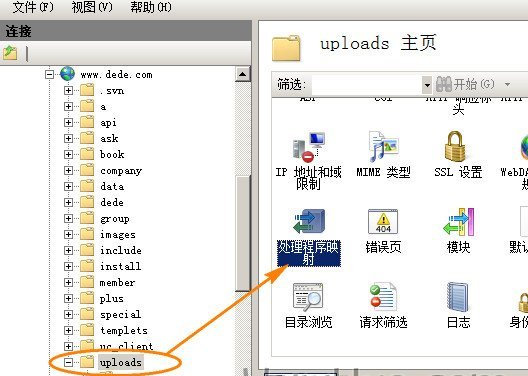
Task: Click inside the 筛选 filter text field
Action: (x=367, y=85)
